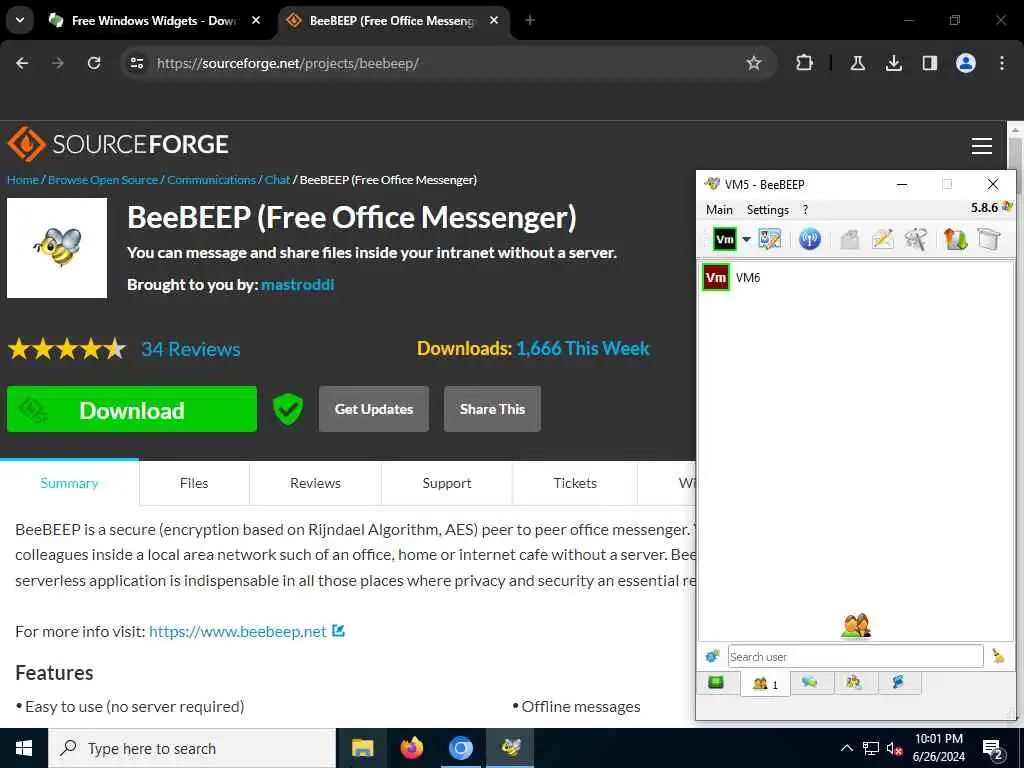Switch to the blue pin tab in BeeBEEP

(x=898, y=683)
